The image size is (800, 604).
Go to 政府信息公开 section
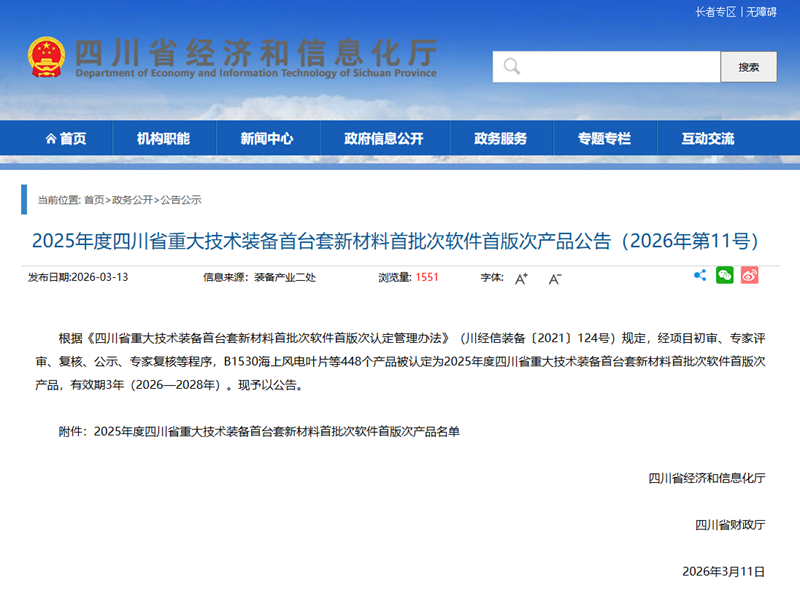(383, 139)
